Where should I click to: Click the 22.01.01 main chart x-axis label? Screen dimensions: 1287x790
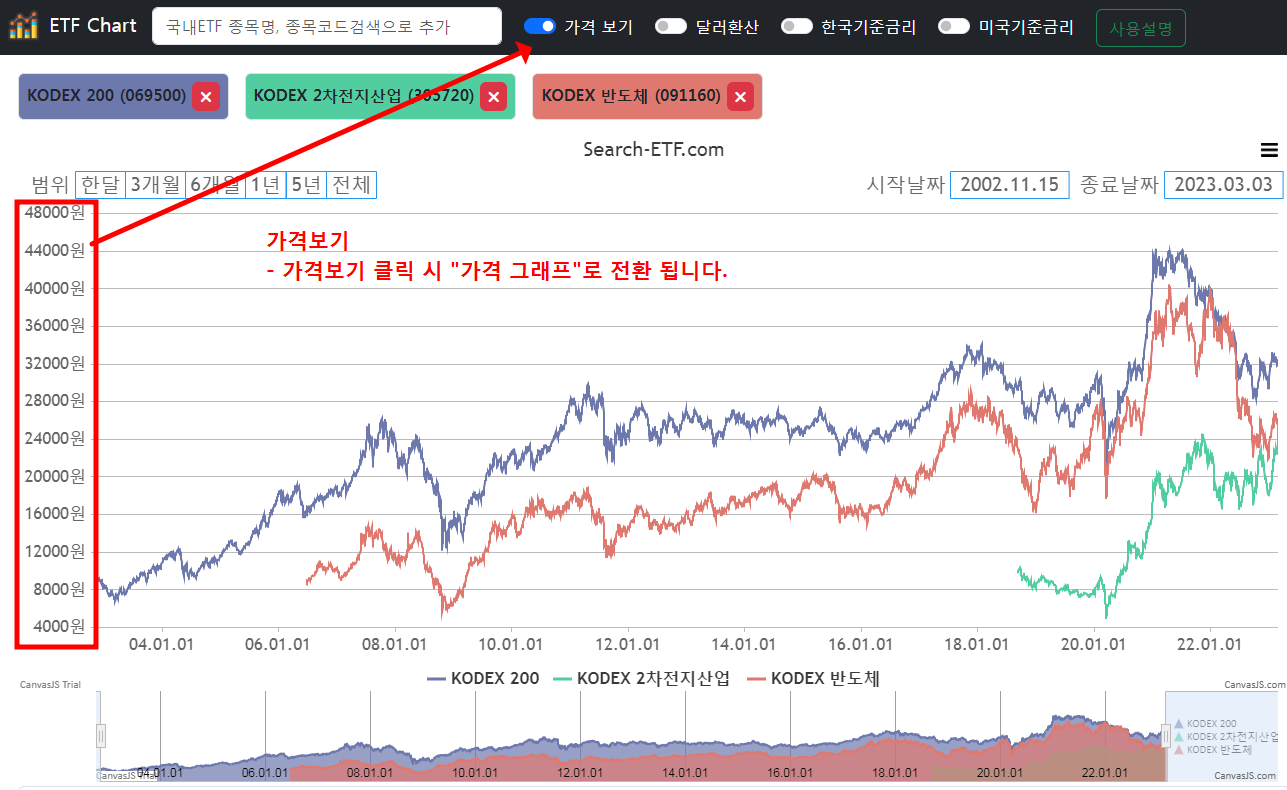pyautogui.click(x=1211, y=645)
